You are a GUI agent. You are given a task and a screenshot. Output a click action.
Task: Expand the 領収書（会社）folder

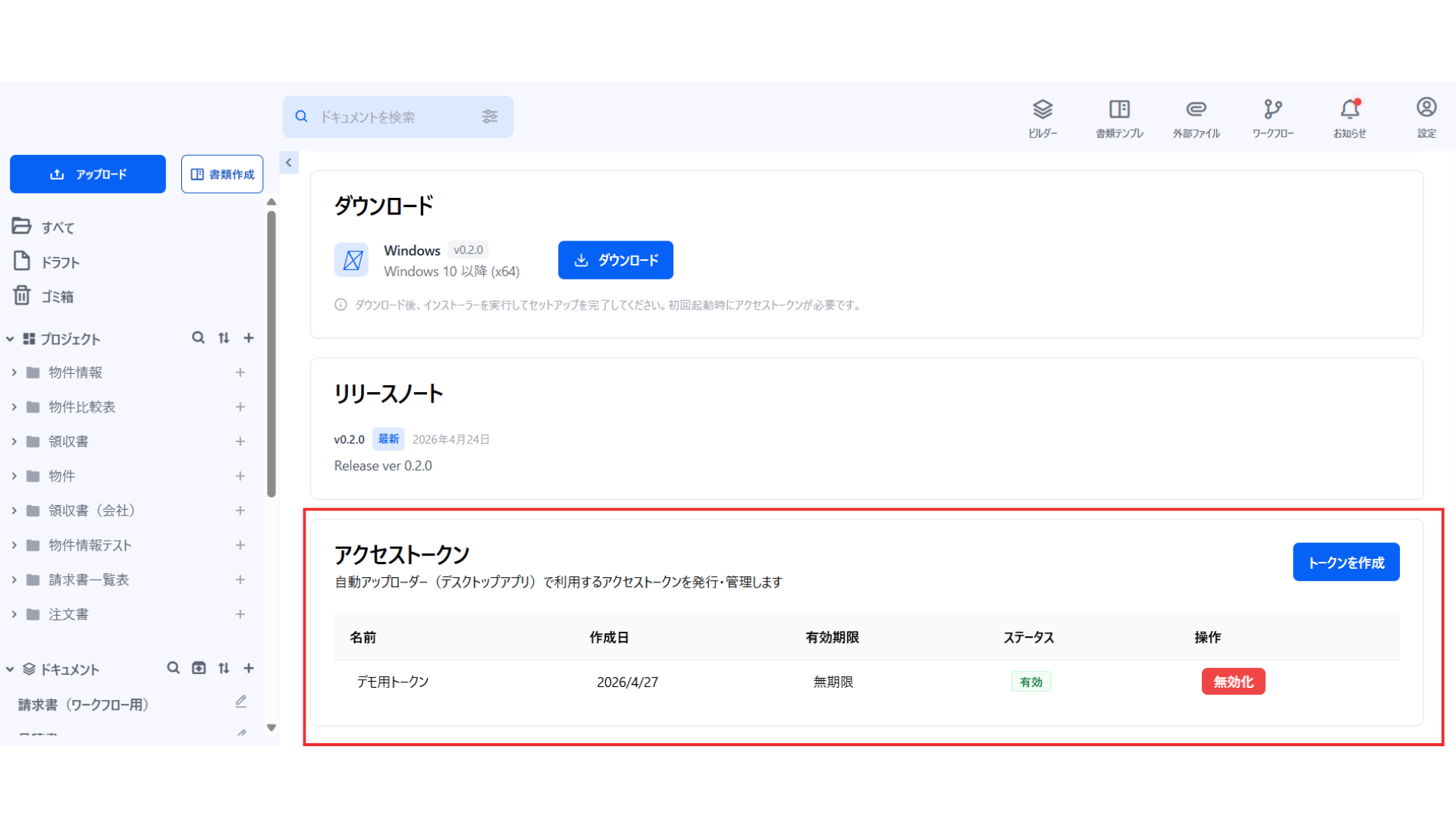[14, 510]
